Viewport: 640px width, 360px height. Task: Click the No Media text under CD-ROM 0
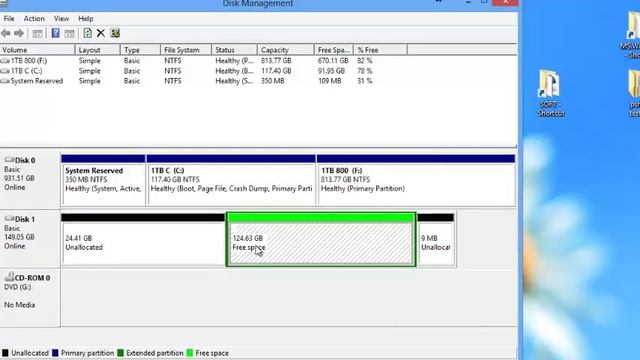pyautogui.click(x=19, y=305)
